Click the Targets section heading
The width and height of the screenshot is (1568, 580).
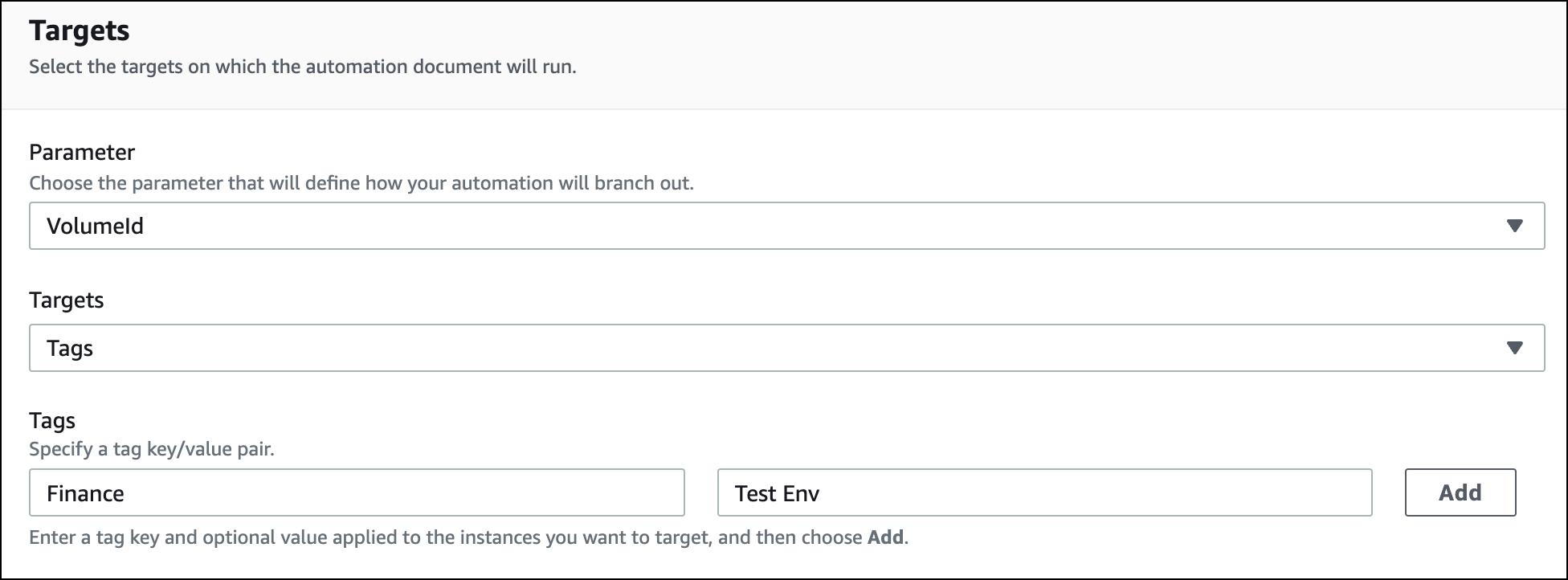[80, 31]
